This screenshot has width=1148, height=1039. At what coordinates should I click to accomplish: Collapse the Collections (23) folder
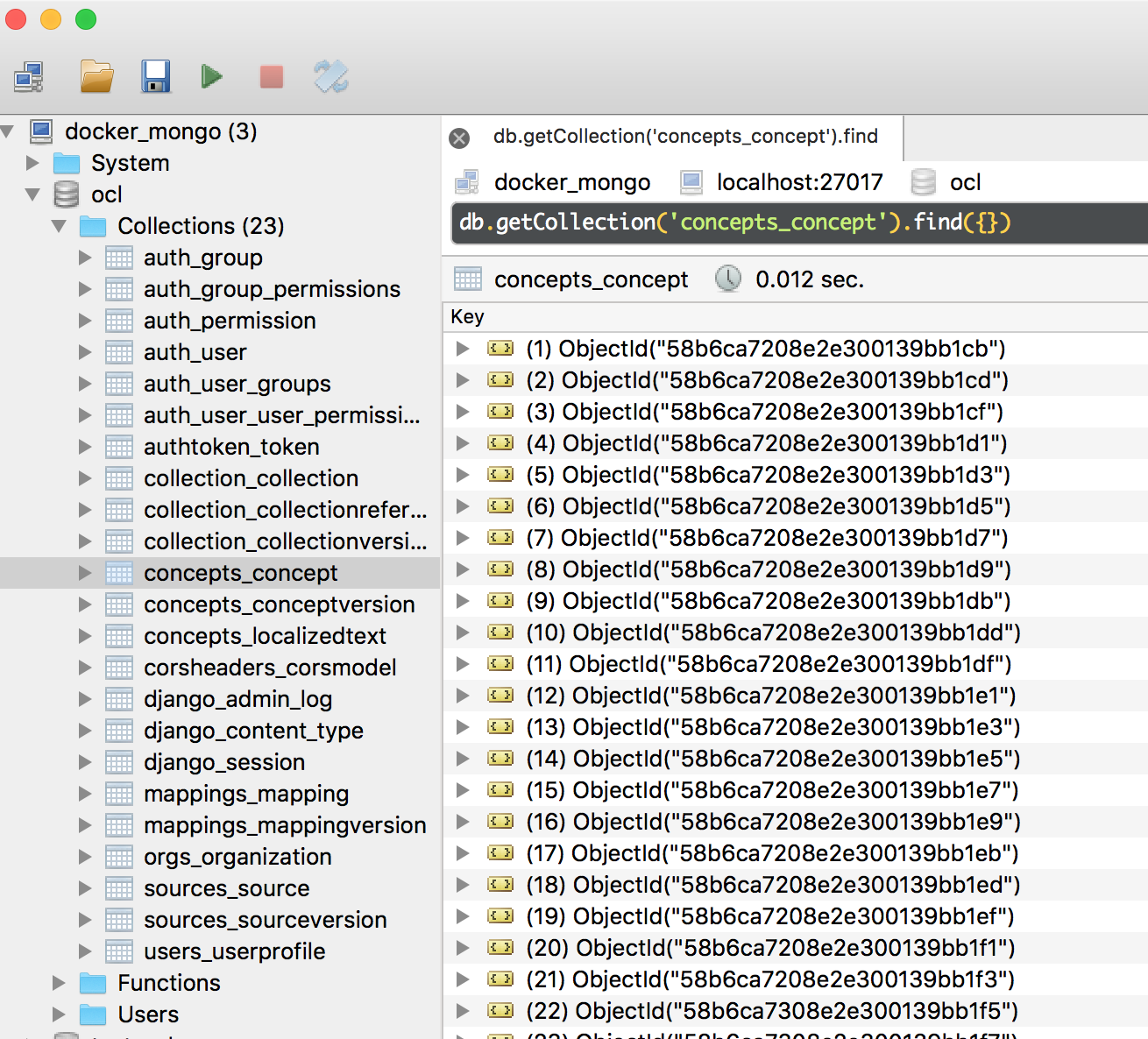click(59, 226)
